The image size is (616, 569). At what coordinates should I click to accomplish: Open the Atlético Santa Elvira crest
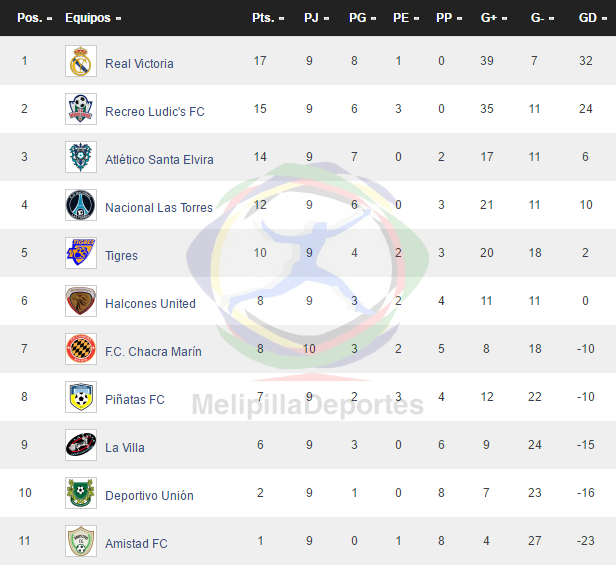(x=81, y=157)
